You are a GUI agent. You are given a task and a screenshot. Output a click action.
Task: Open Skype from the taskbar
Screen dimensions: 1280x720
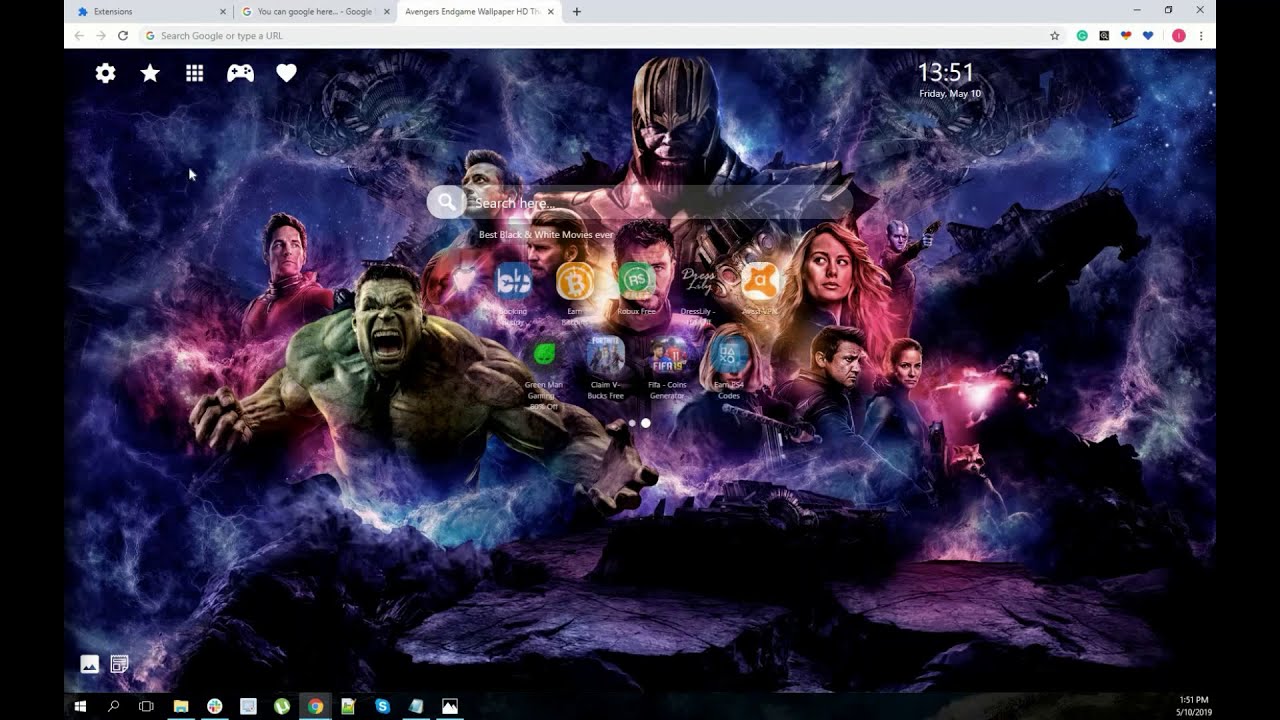tap(382, 706)
